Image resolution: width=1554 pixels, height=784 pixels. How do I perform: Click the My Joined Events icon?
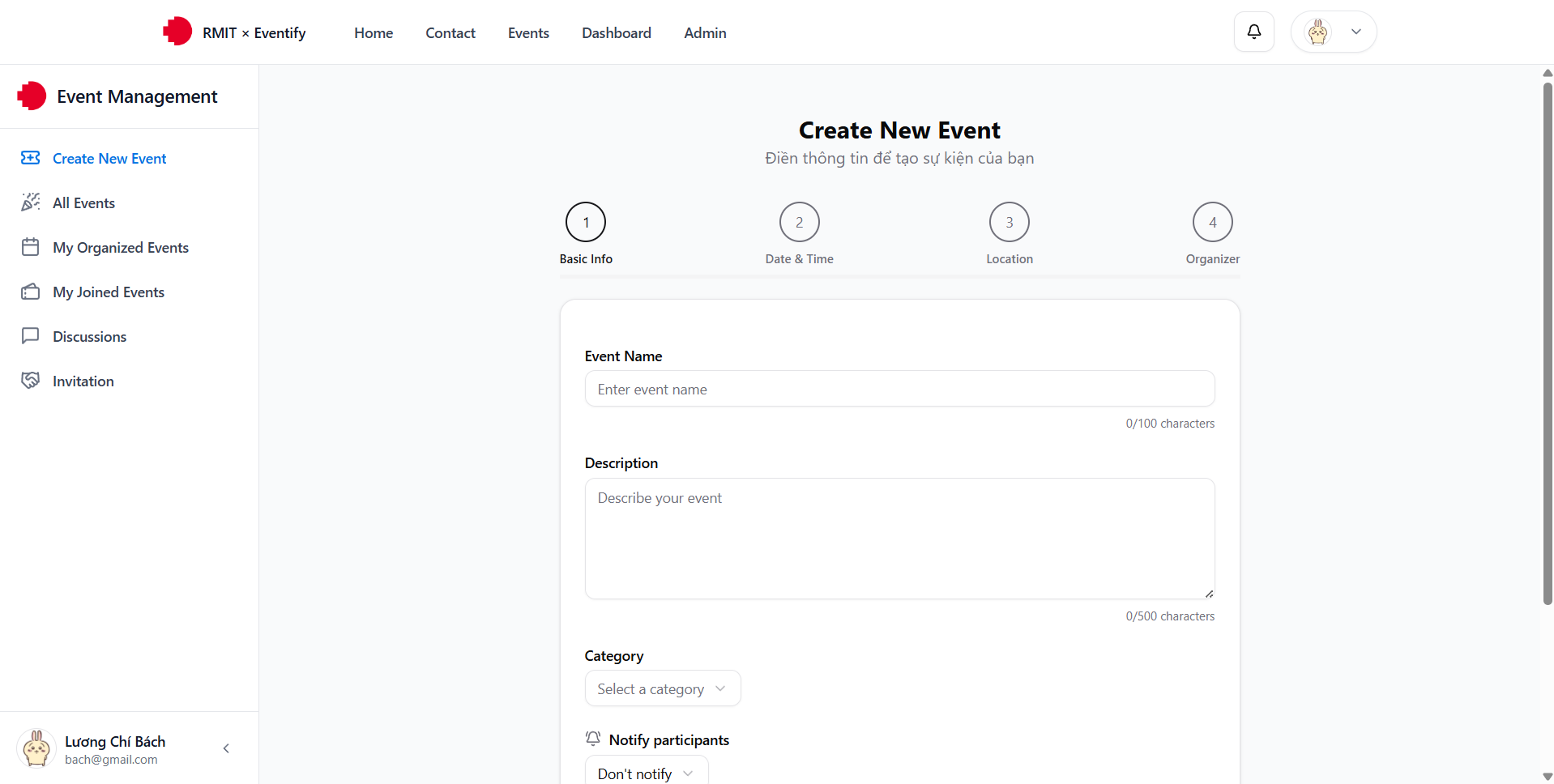31,292
